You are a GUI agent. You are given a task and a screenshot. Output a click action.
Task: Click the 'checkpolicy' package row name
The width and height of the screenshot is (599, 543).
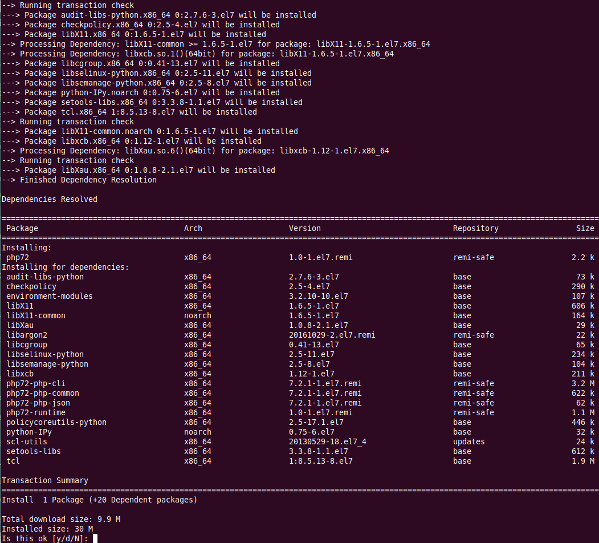coord(31,286)
